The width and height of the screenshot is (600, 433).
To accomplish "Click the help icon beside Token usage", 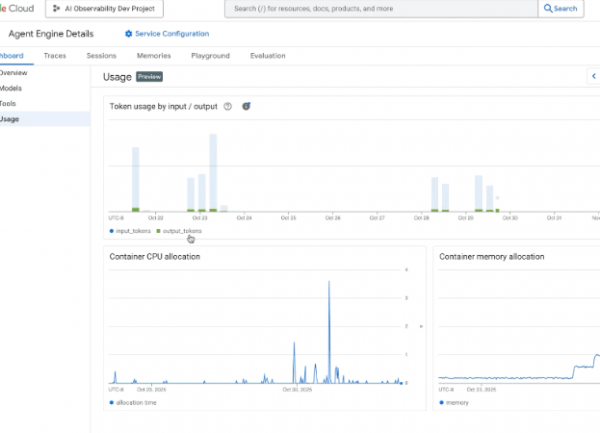I will (228, 107).
